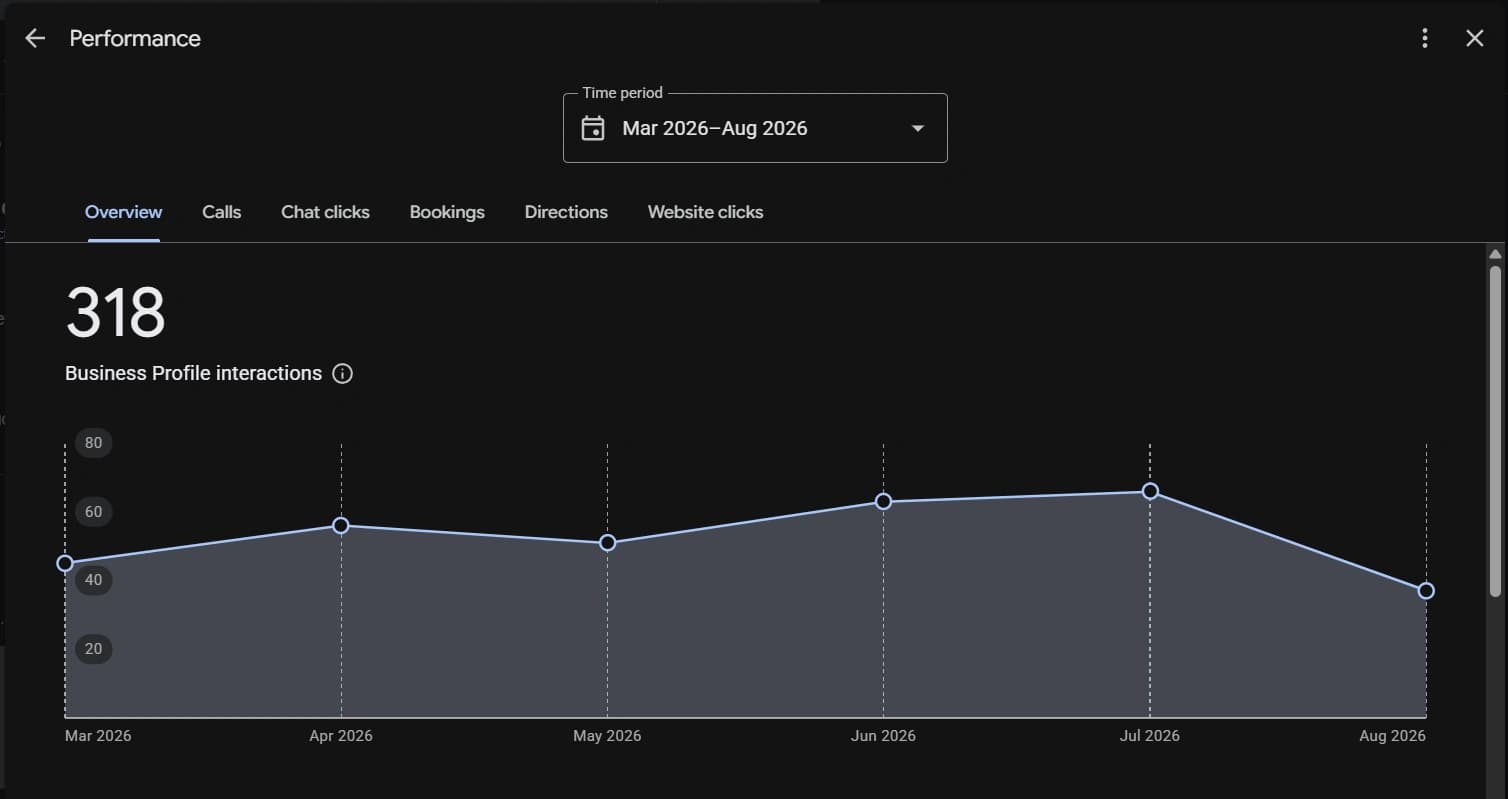This screenshot has height=799, width=1508.
Task: Click the Performance page title
Action: [x=135, y=39]
